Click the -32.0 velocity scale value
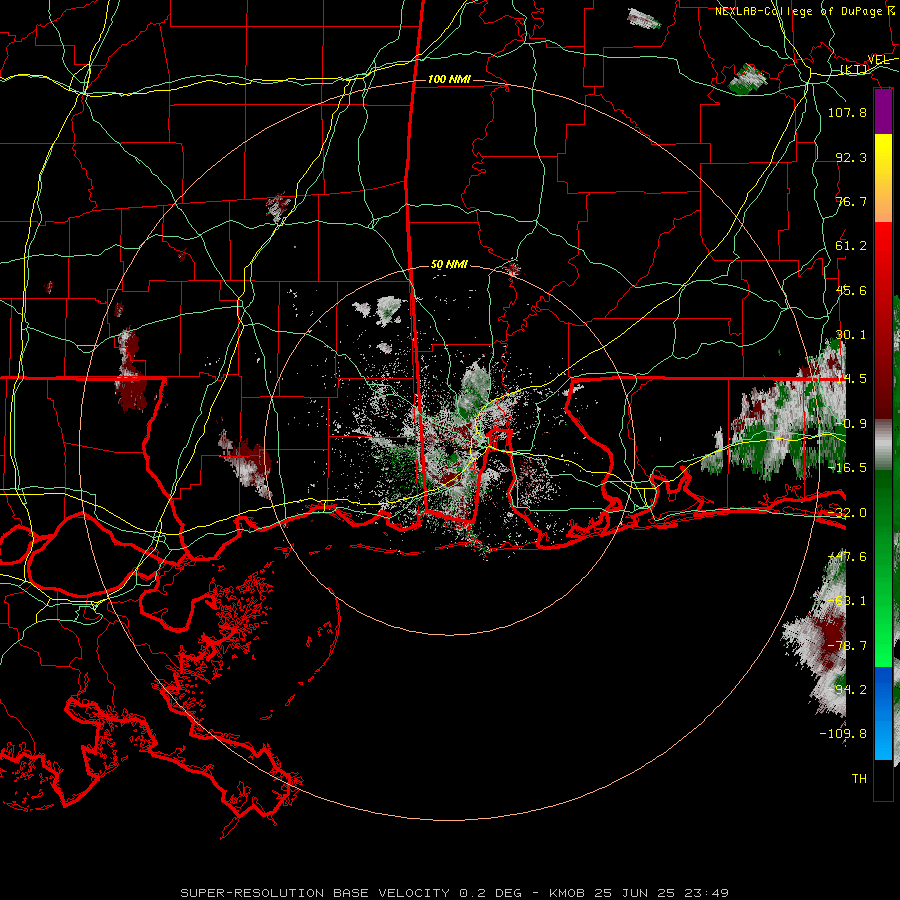The width and height of the screenshot is (900, 900). coord(847,513)
